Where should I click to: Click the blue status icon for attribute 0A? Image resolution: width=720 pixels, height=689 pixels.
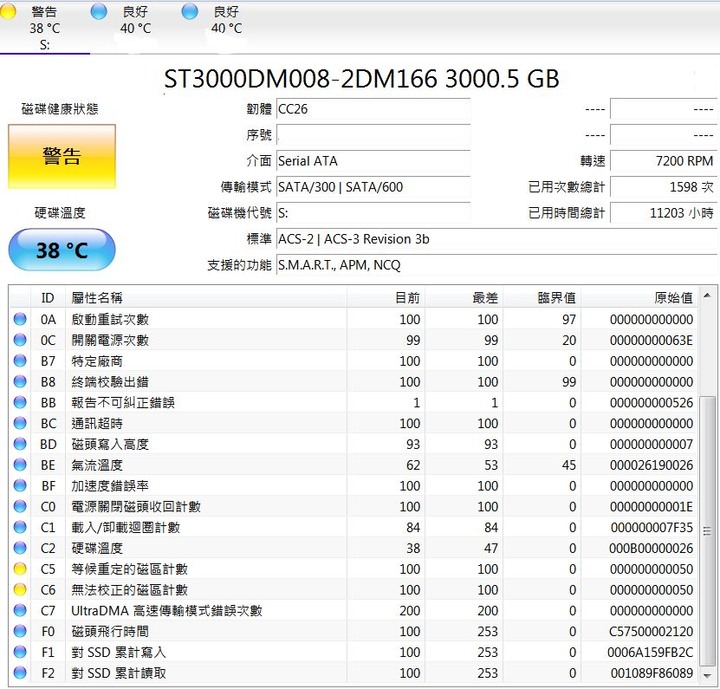click(x=20, y=319)
